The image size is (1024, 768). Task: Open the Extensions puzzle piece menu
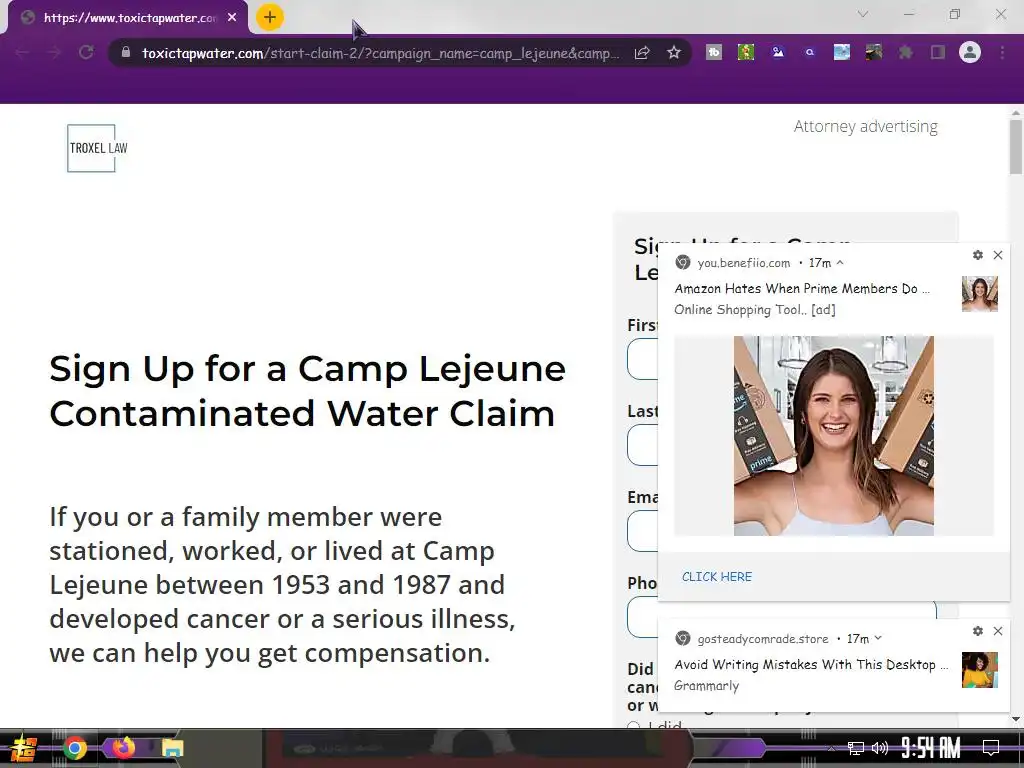pos(906,52)
